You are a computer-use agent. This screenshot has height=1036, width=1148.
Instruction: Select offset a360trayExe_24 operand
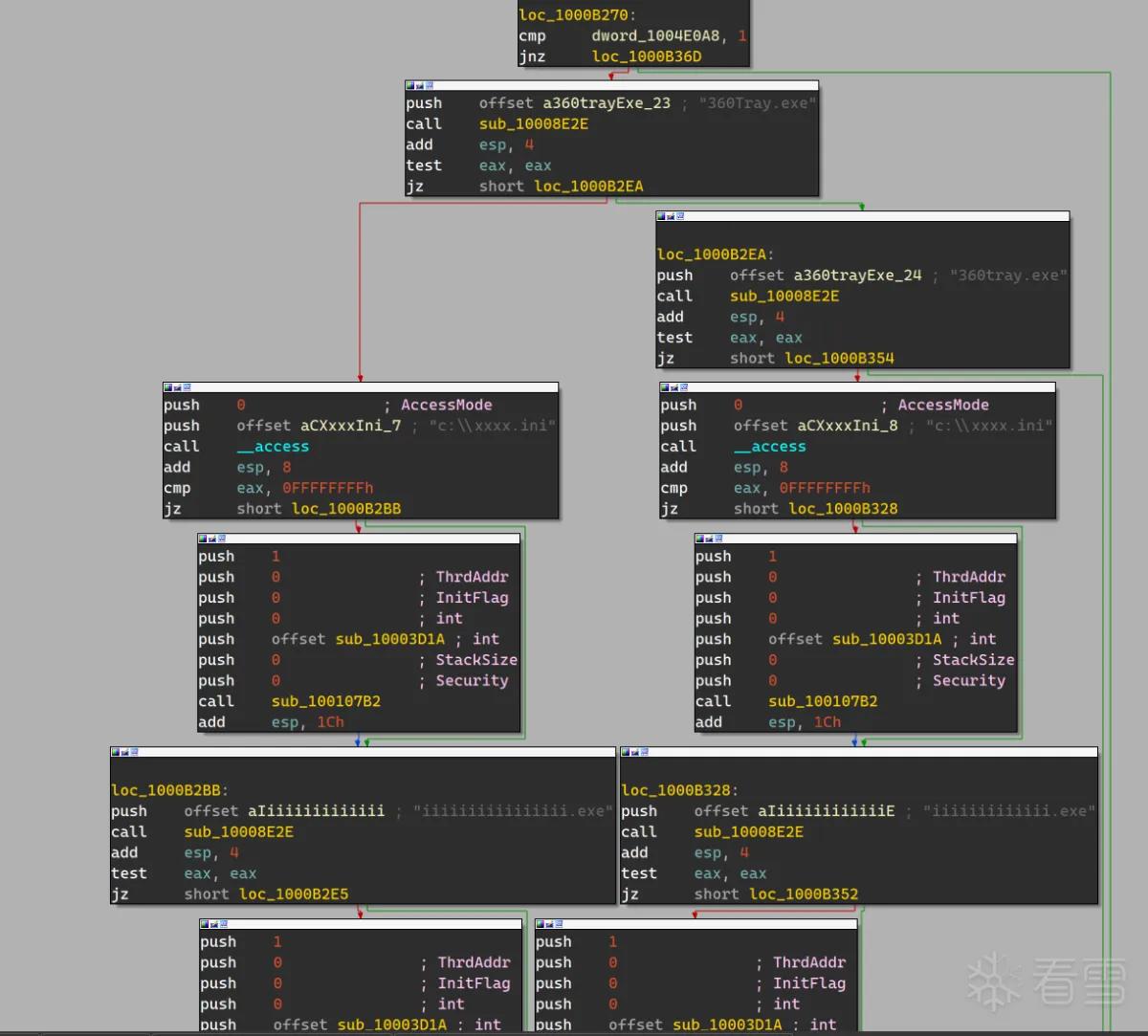coord(826,276)
